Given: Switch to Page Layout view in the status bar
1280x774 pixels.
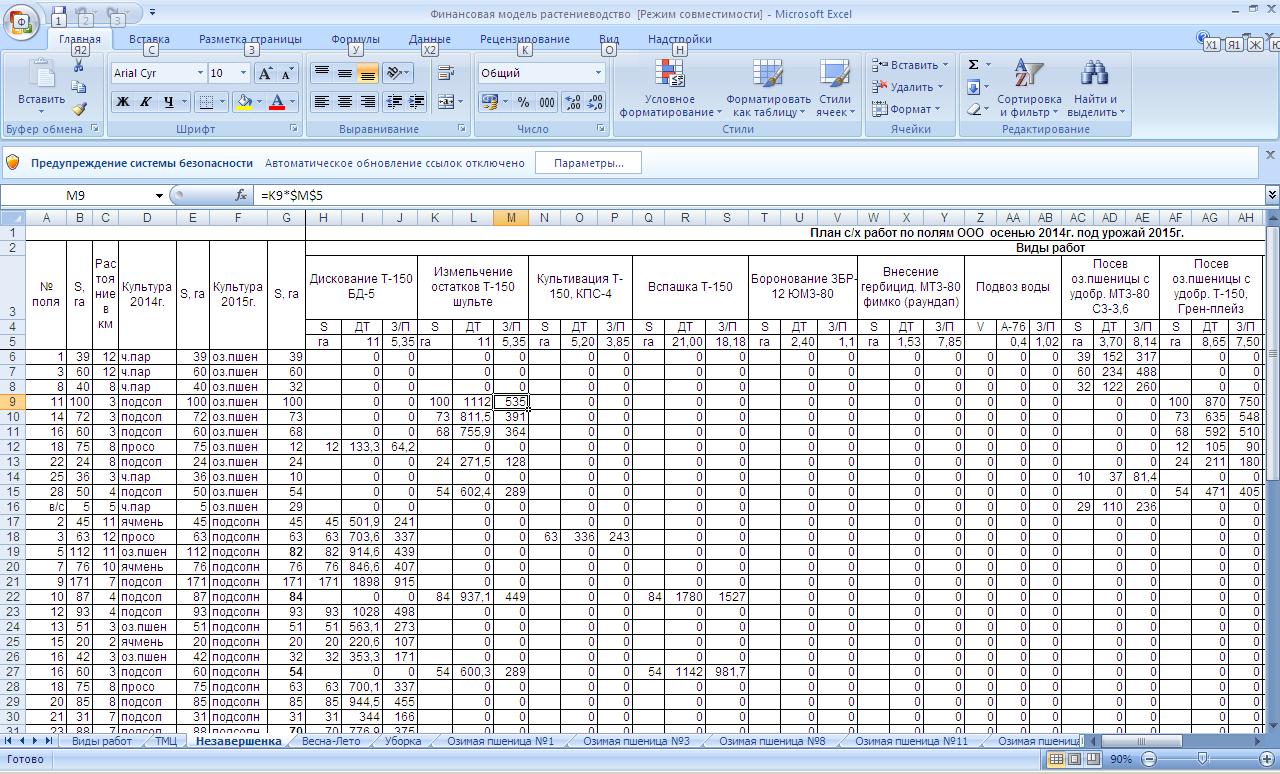Looking at the screenshot, I should (x=1075, y=759).
